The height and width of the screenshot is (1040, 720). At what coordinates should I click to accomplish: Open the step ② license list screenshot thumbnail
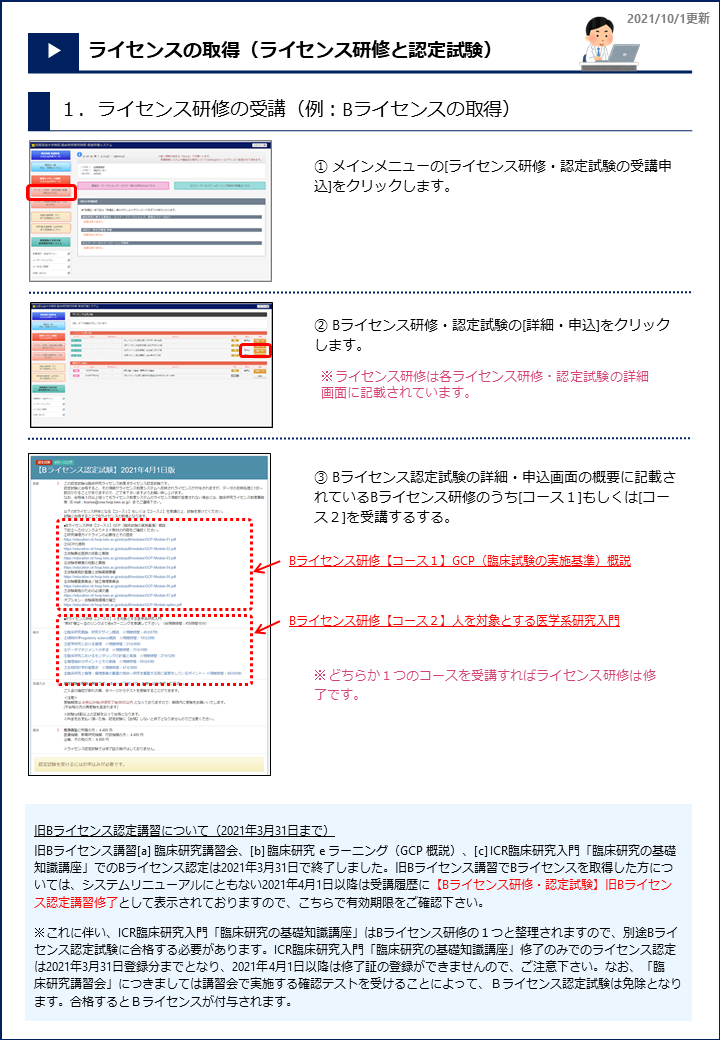(x=151, y=365)
